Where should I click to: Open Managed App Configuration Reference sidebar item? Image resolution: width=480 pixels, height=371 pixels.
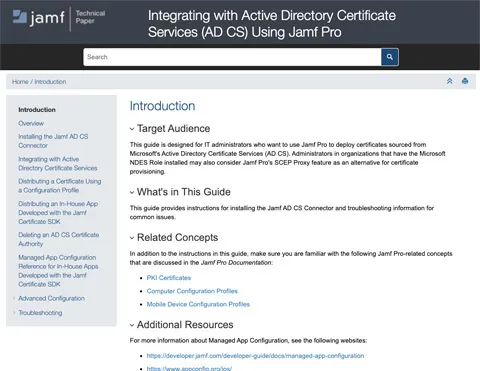(58, 271)
